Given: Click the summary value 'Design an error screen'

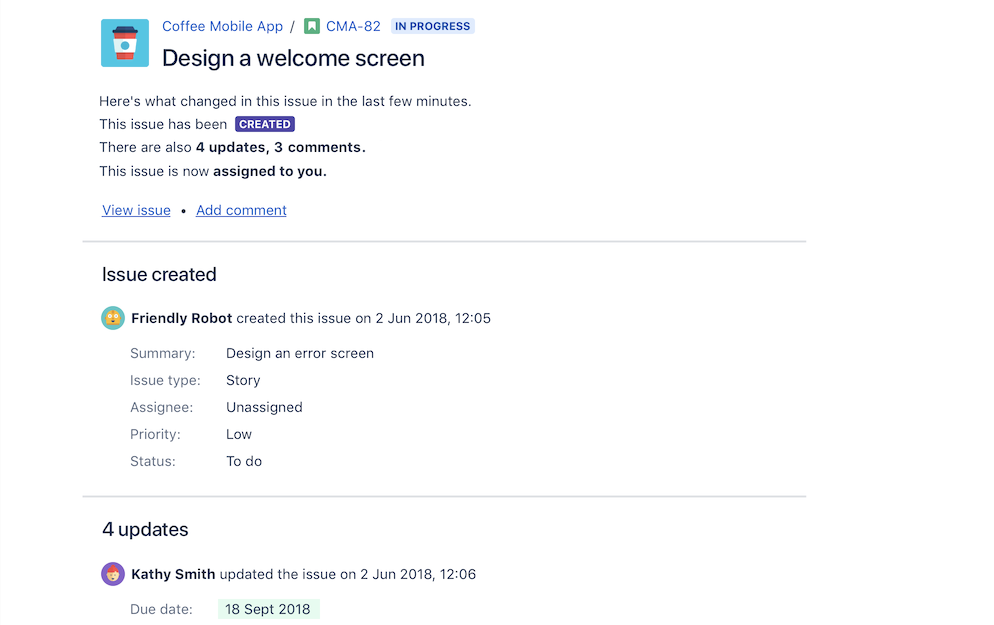Looking at the screenshot, I should [300, 353].
